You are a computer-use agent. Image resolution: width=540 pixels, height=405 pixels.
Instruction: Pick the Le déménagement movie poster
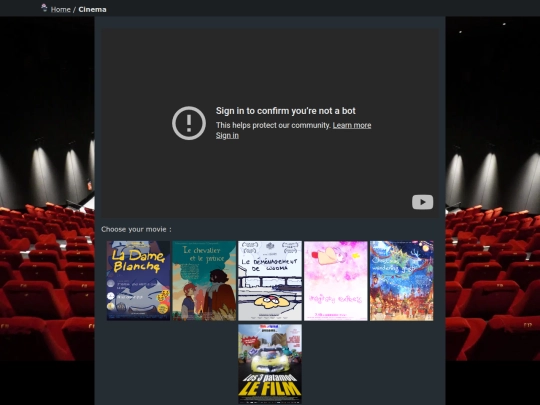point(270,281)
